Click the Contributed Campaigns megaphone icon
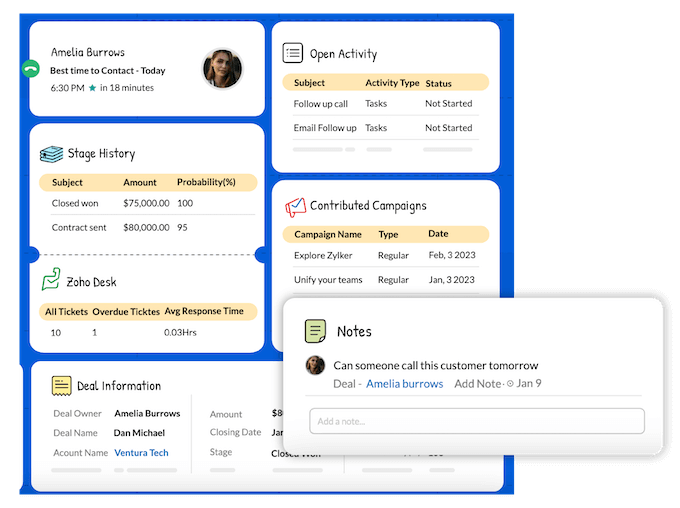Viewport: 680px width, 508px height. point(294,206)
